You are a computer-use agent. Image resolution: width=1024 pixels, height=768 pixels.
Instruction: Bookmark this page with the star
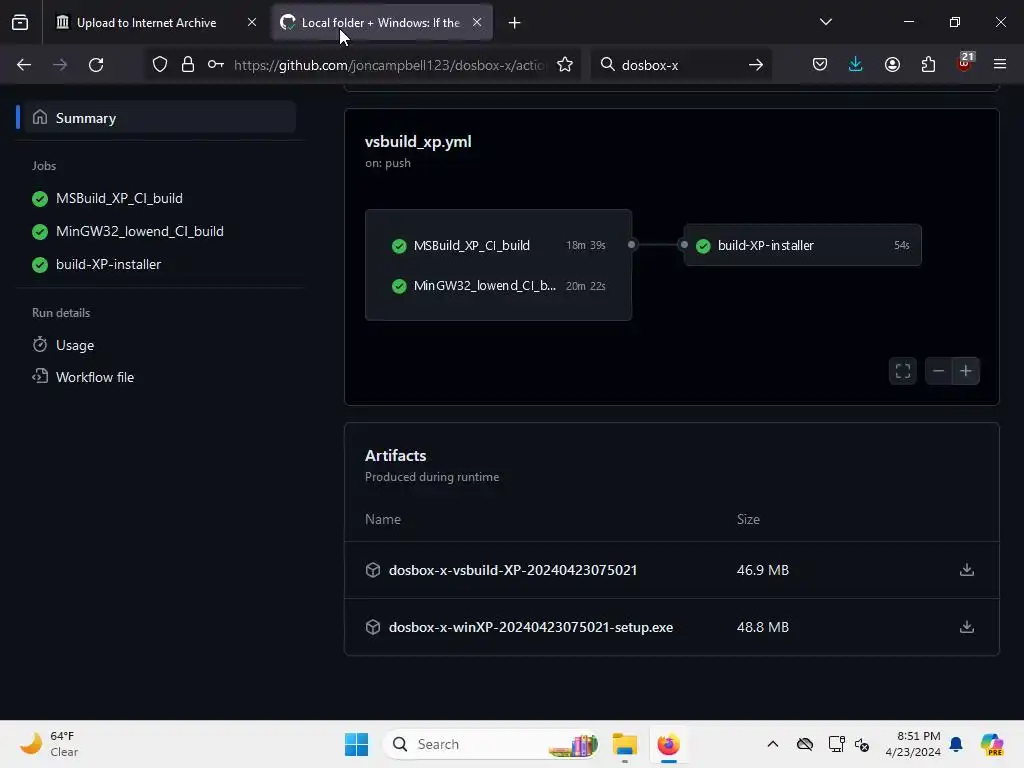pyautogui.click(x=565, y=65)
